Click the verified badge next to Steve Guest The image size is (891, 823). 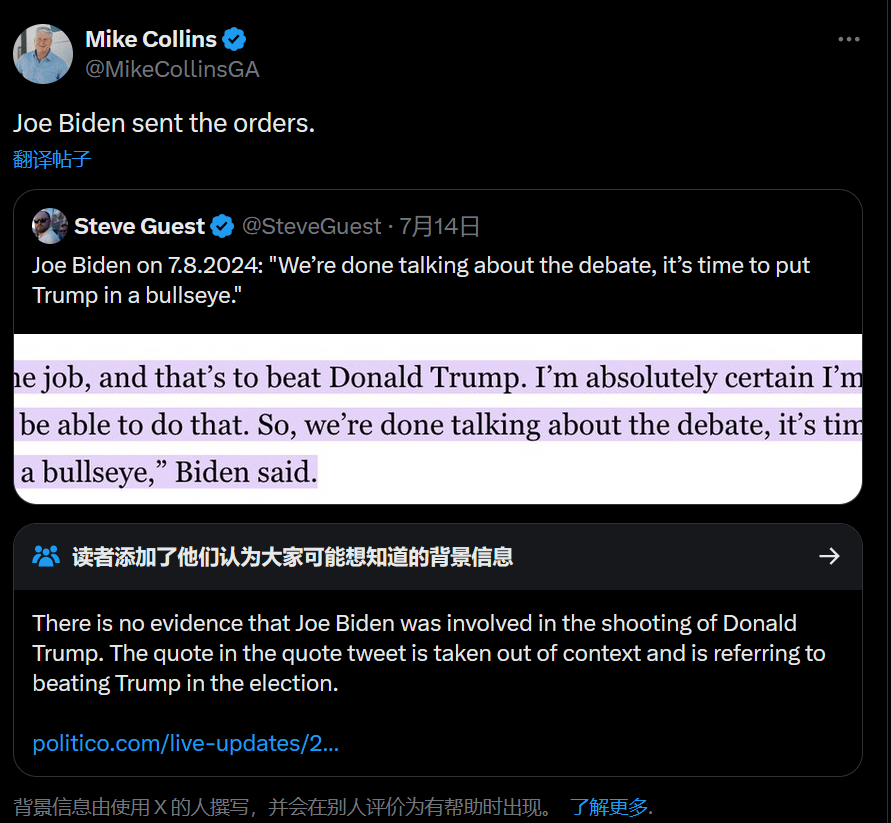click(222, 227)
